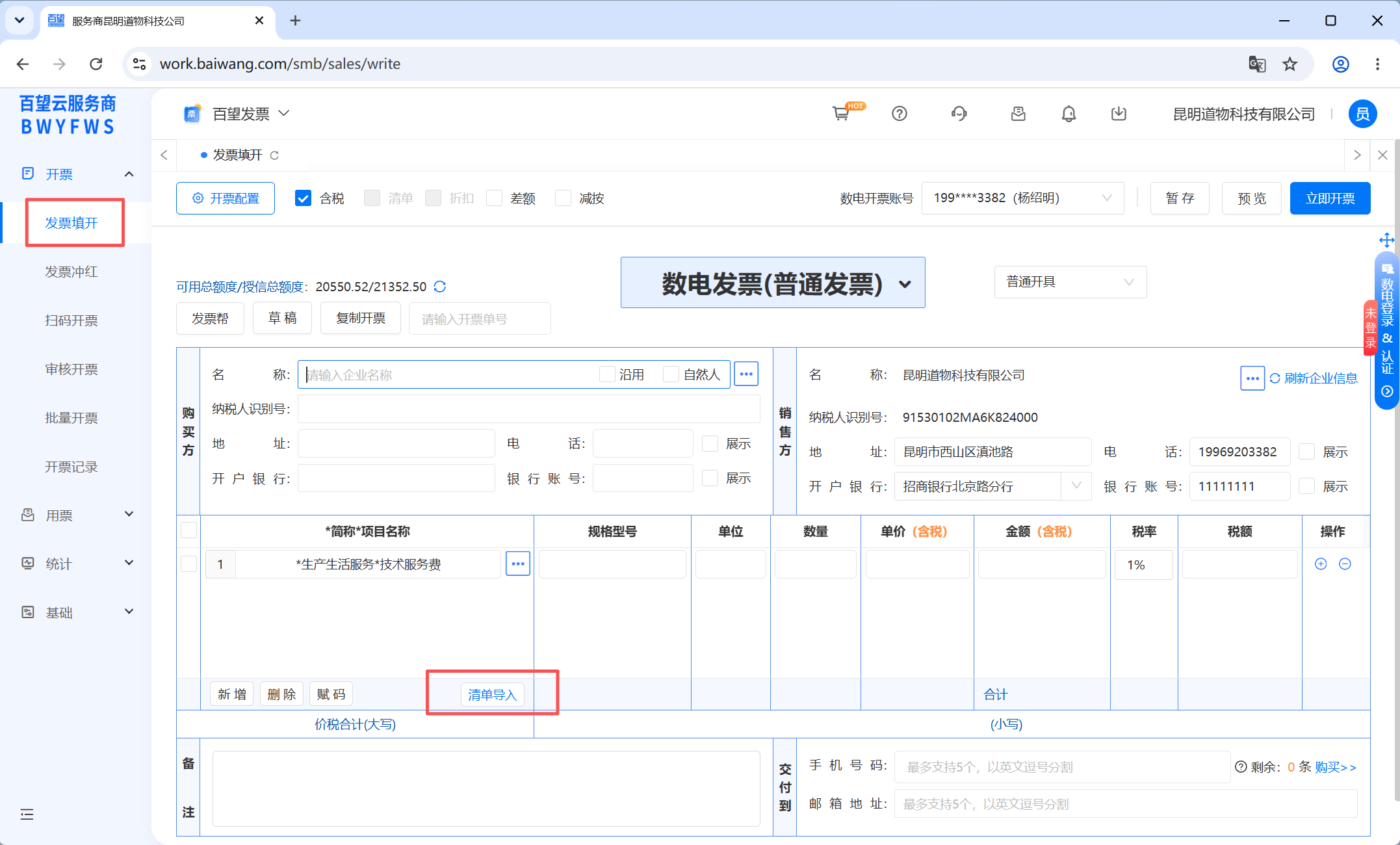1400x845 pixels.
Task: Open 批量开票 menu item
Action: 71,418
